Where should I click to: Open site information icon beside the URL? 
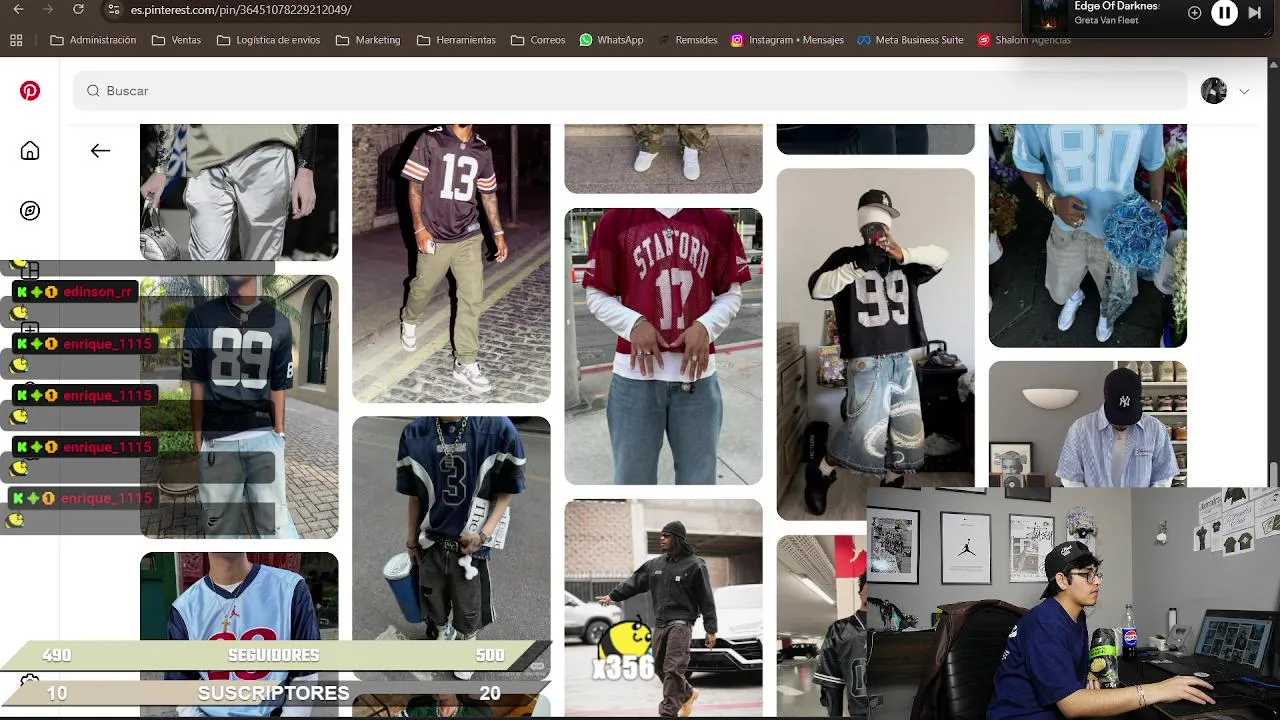[x=113, y=10]
